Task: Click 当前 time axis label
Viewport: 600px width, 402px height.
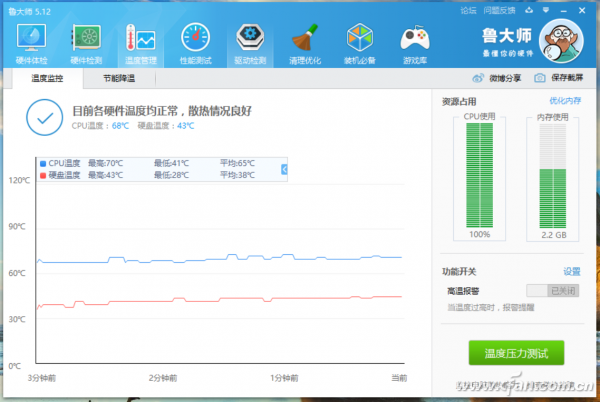Action: coord(399,378)
